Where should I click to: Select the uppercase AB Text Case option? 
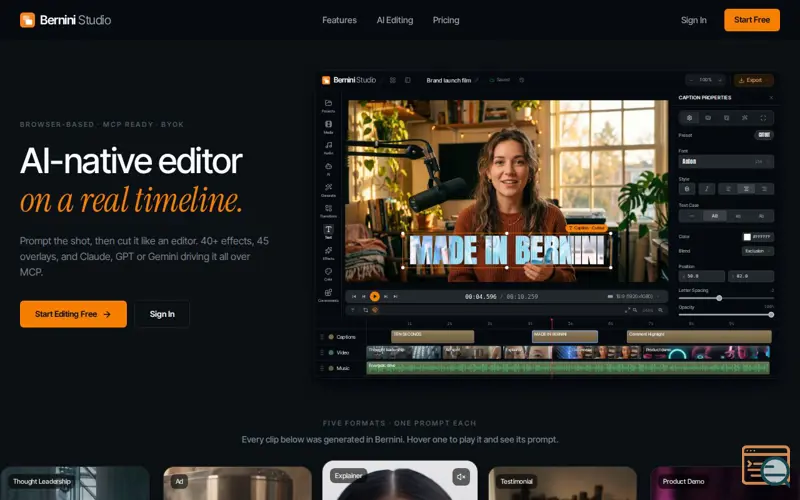point(714,216)
